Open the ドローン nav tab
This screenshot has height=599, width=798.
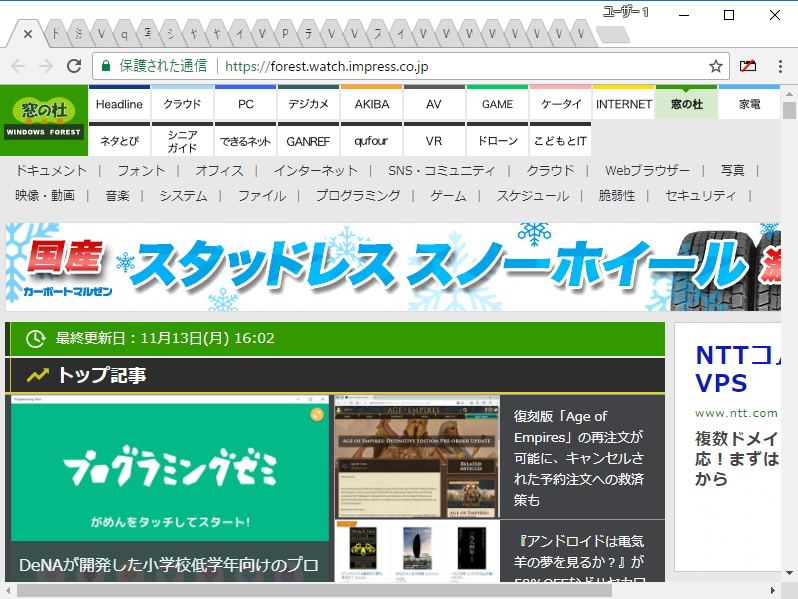tap(497, 140)
